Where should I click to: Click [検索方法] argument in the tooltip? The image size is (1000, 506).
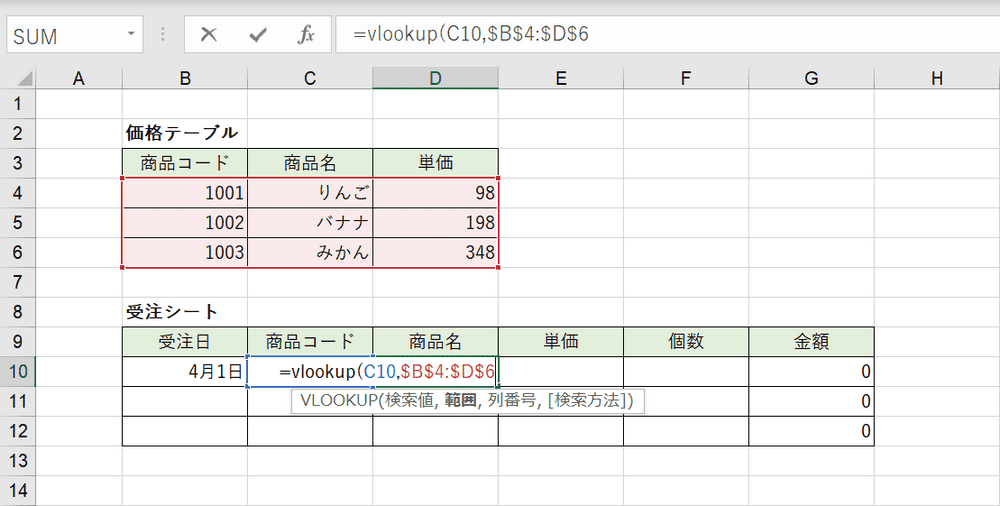click(x=587, y=401)
